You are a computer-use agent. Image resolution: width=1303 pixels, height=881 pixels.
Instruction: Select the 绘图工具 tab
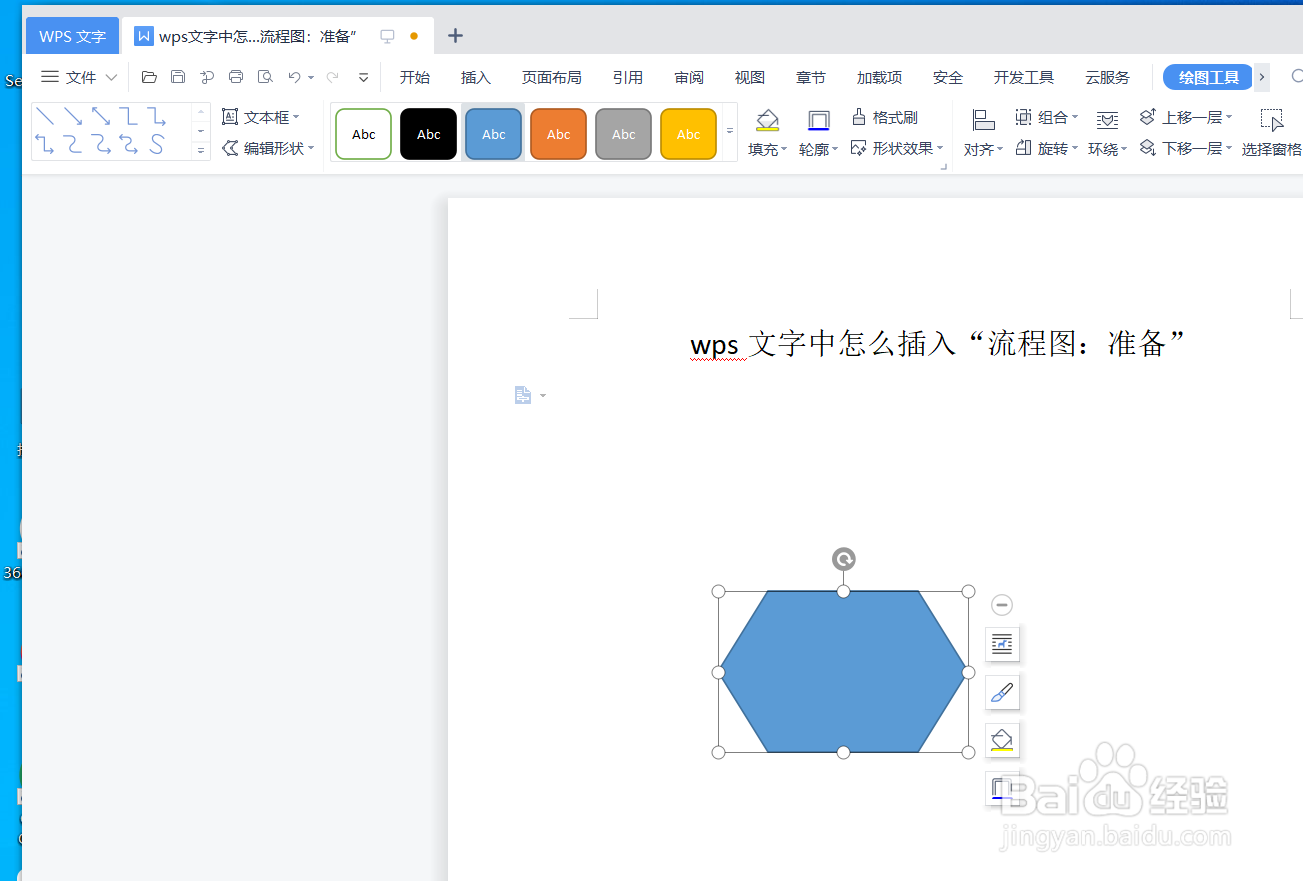(x=1208, y=77)
